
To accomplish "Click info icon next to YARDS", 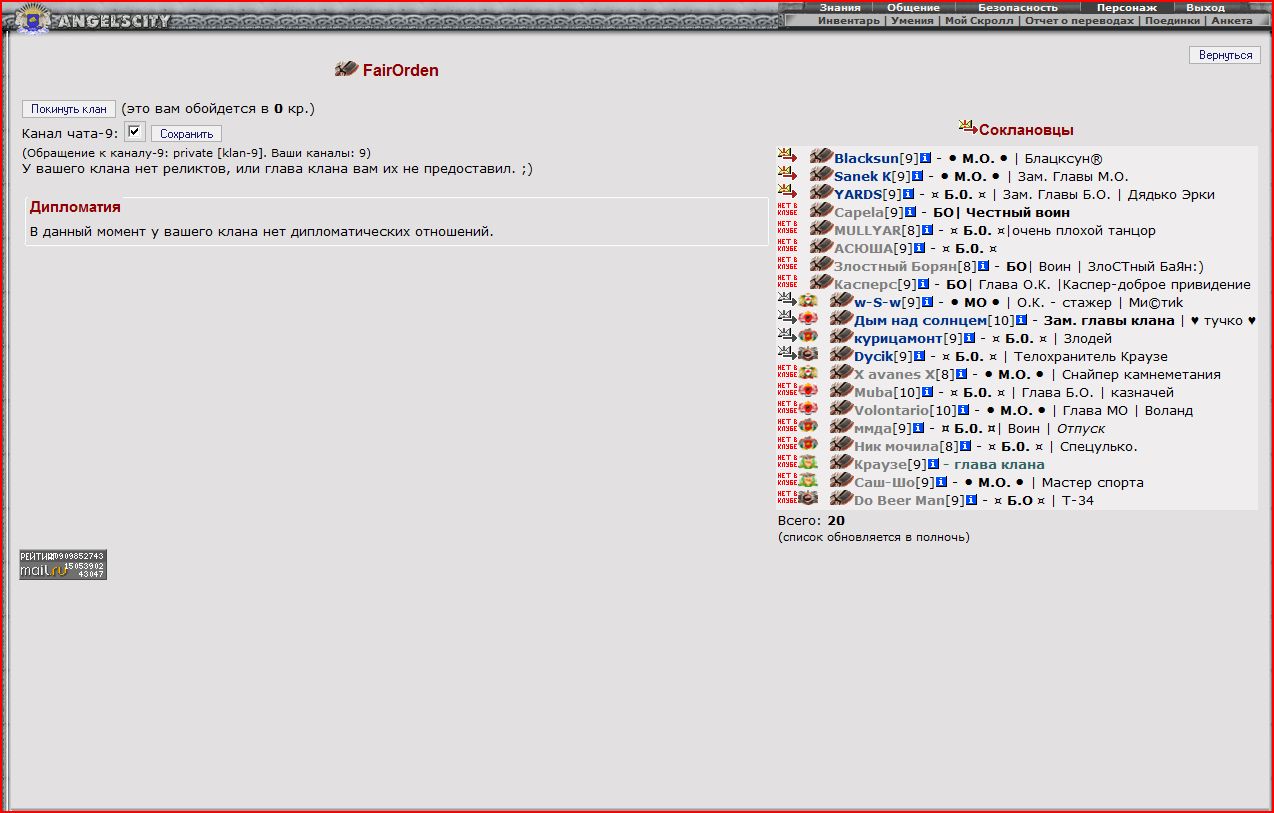I will 909,194.
